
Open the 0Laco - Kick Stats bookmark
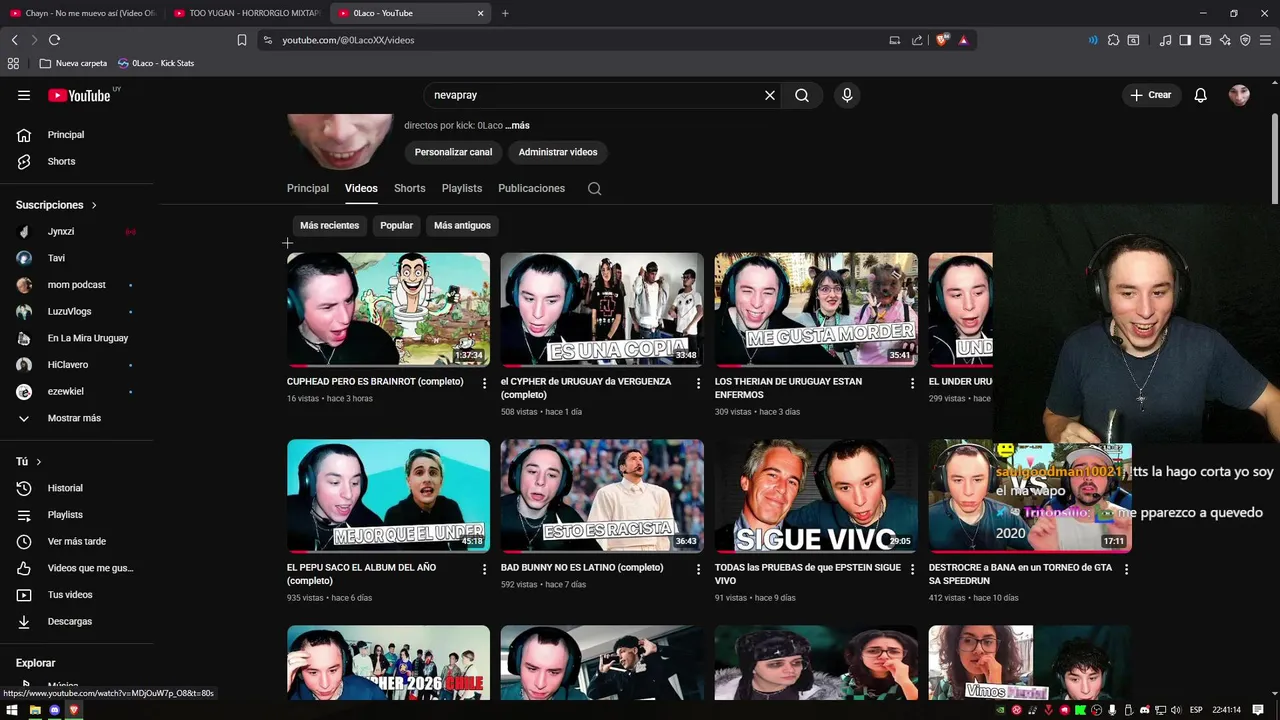tap(156, 63)
